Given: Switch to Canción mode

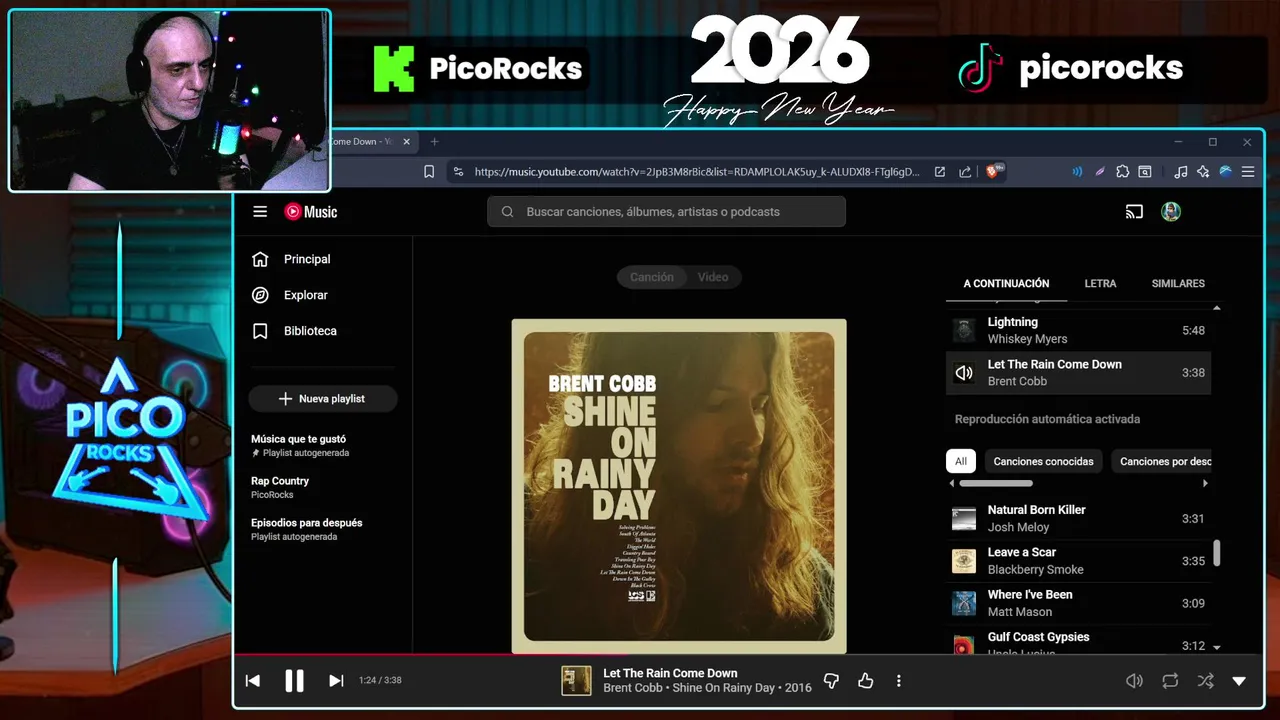Looking at the screenshot, I should click(651, 277).
